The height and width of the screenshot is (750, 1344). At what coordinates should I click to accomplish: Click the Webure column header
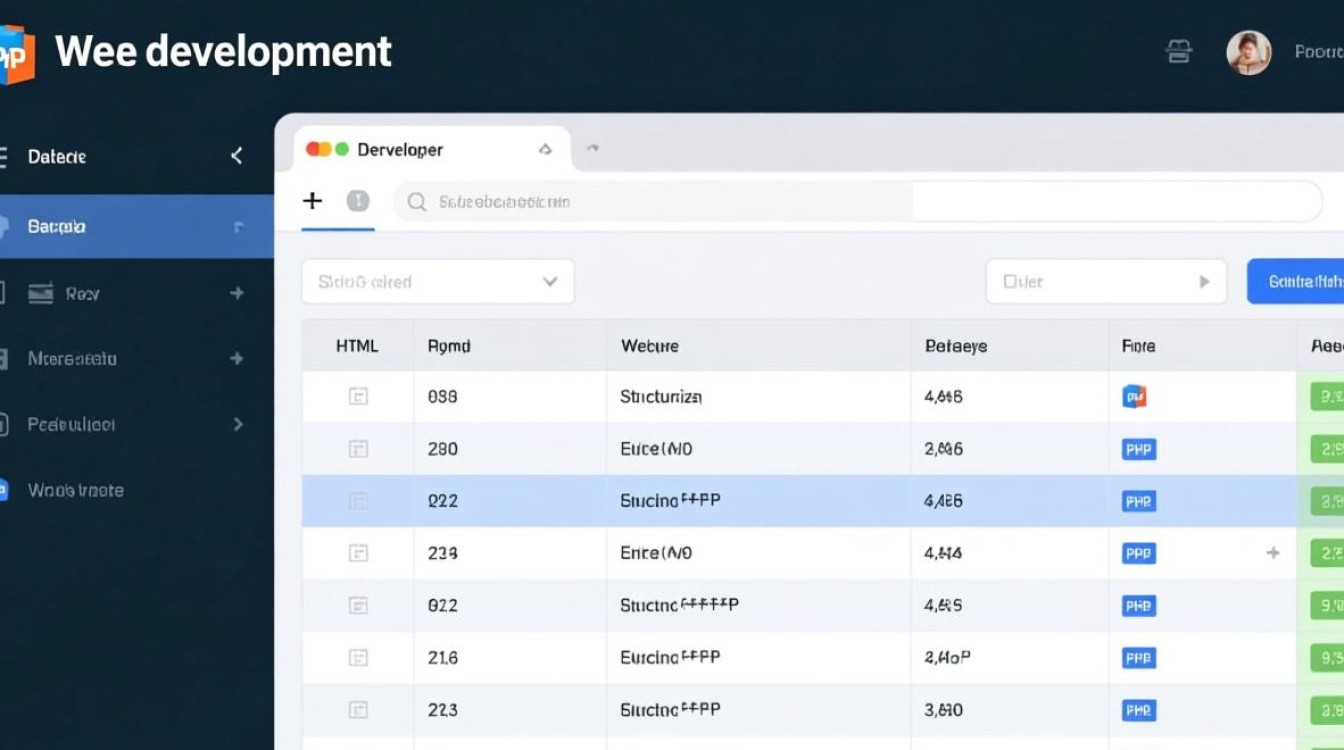click(x=650, y=346)
